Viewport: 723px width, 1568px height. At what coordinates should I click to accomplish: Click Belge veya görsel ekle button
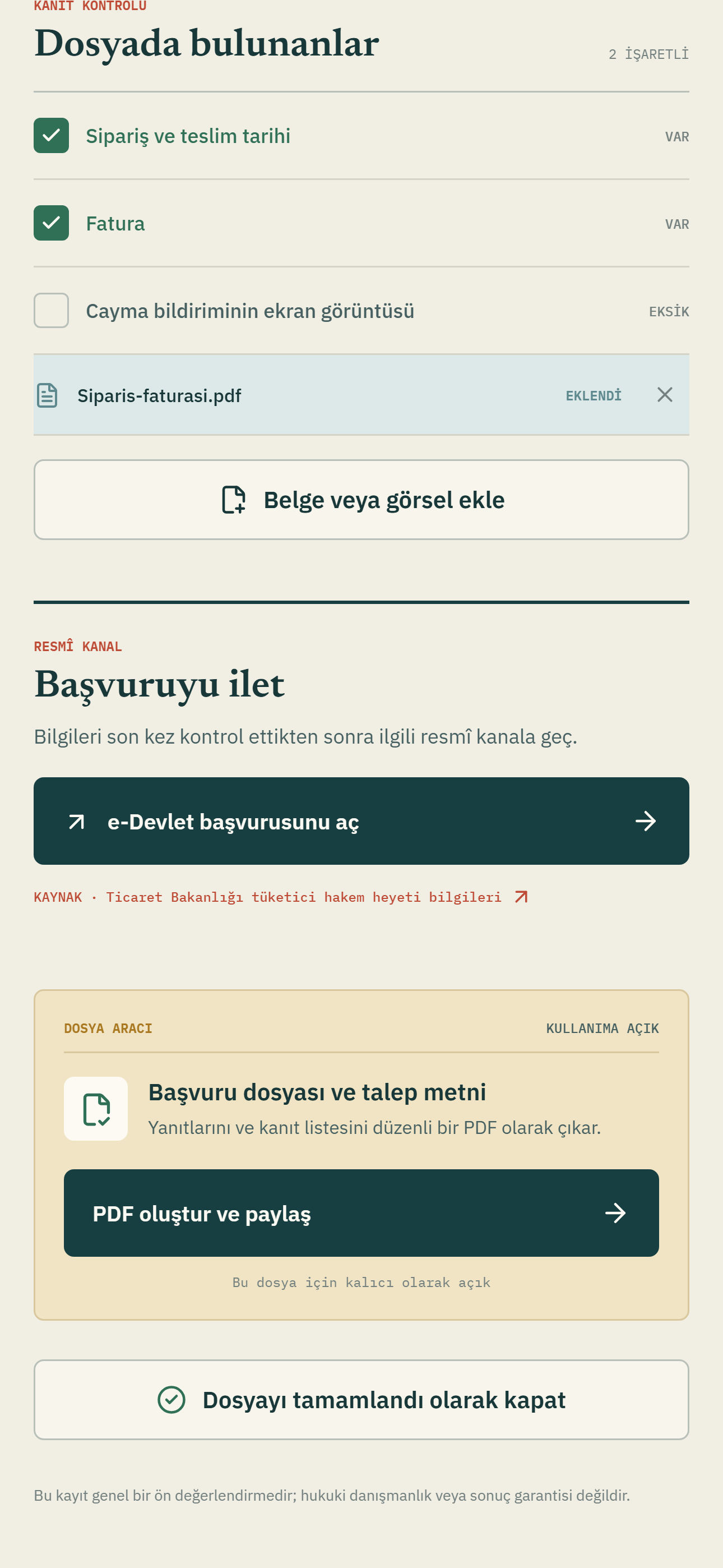[x=361, y=500]
